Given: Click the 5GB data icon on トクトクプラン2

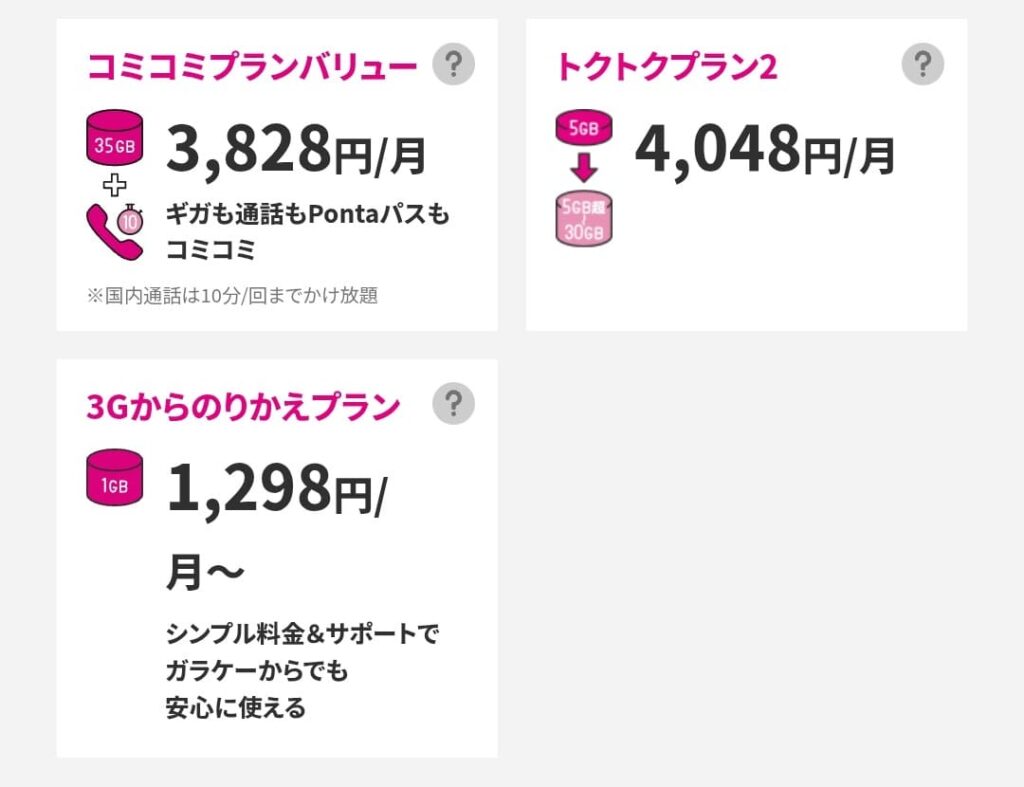Looking at the screenshot, I should click(582, 127).
